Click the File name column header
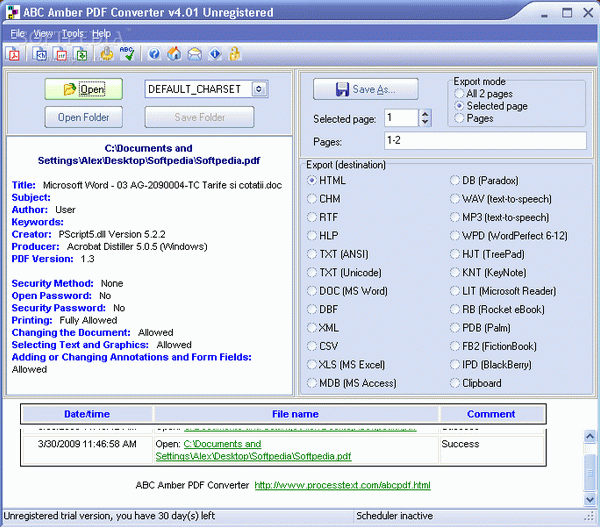This screenshot has height=527, width=600. pyautogui.click(x=295, y=414)
